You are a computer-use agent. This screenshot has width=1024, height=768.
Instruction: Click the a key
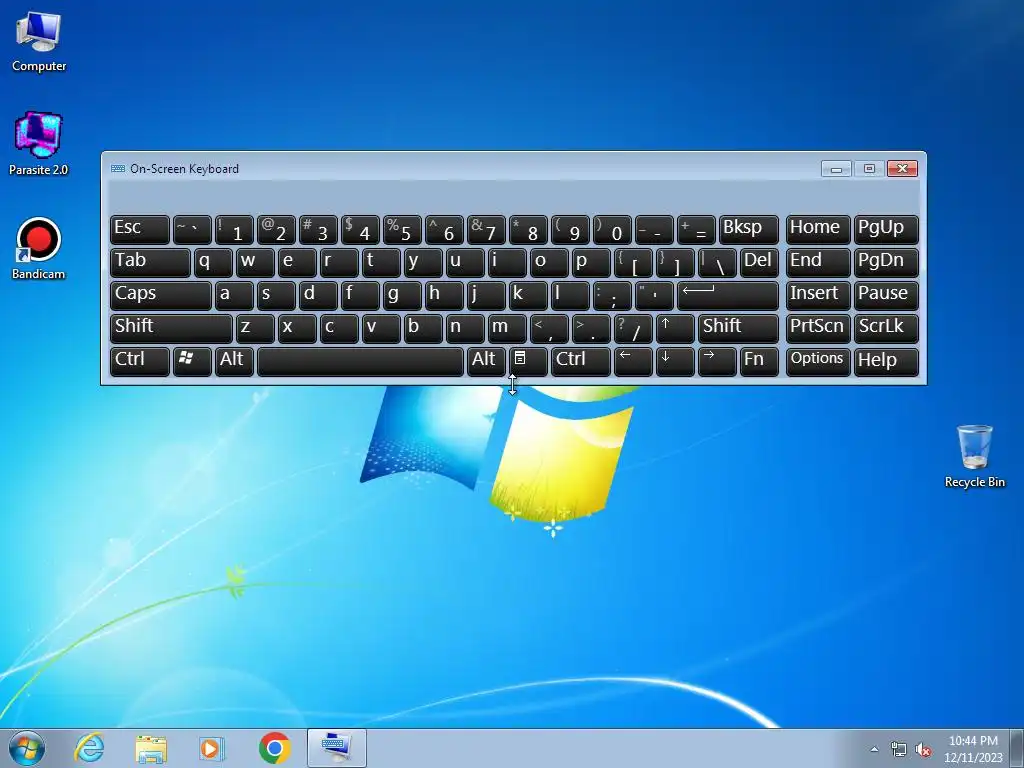coord(234,296)
